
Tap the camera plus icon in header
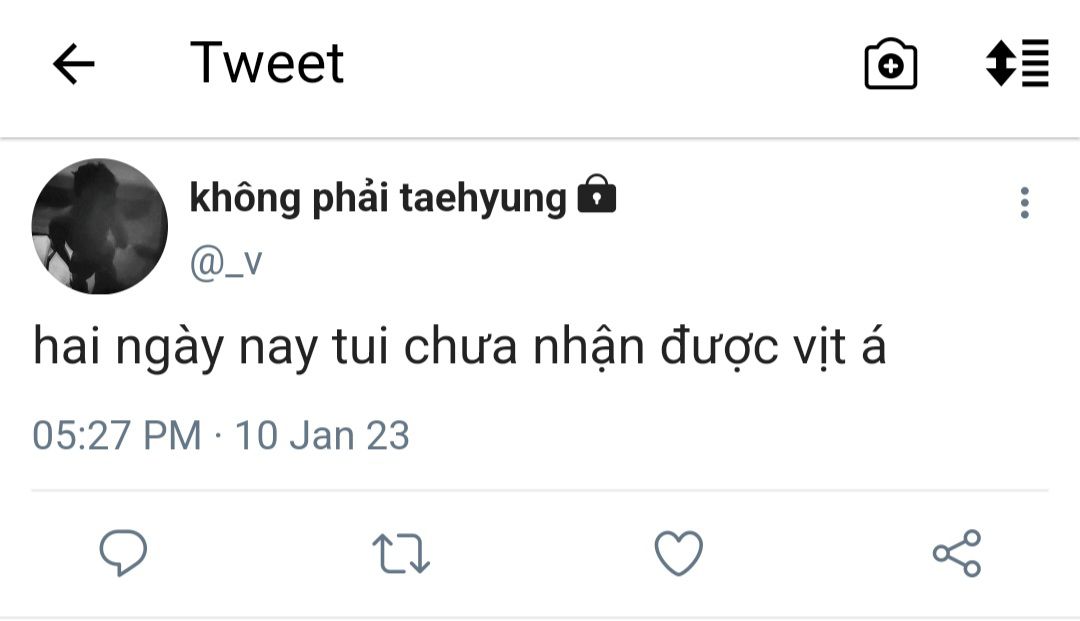coord(891,63)
